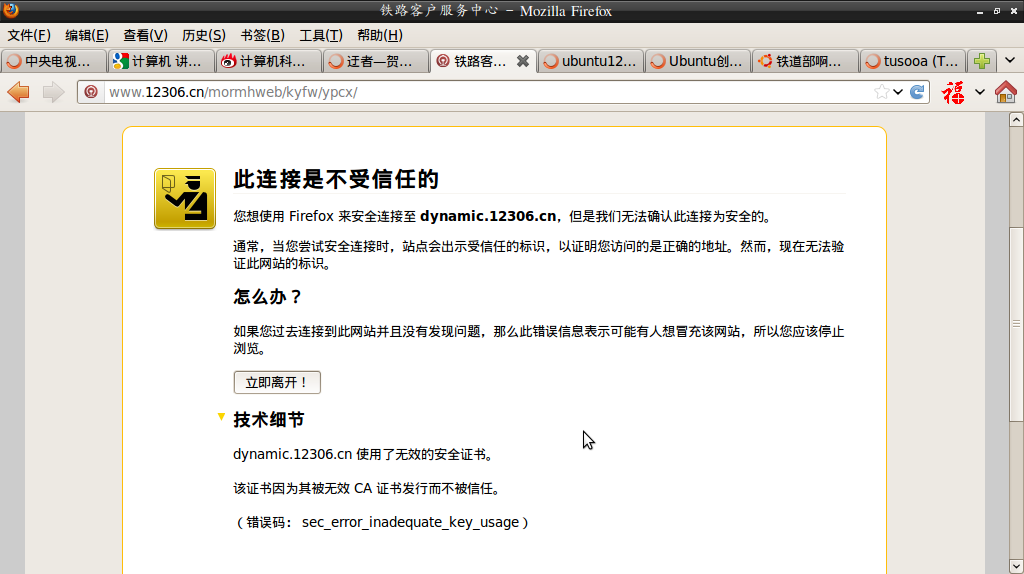Minimize the Firefox window
1024x574 pixels.
[980, 11]
